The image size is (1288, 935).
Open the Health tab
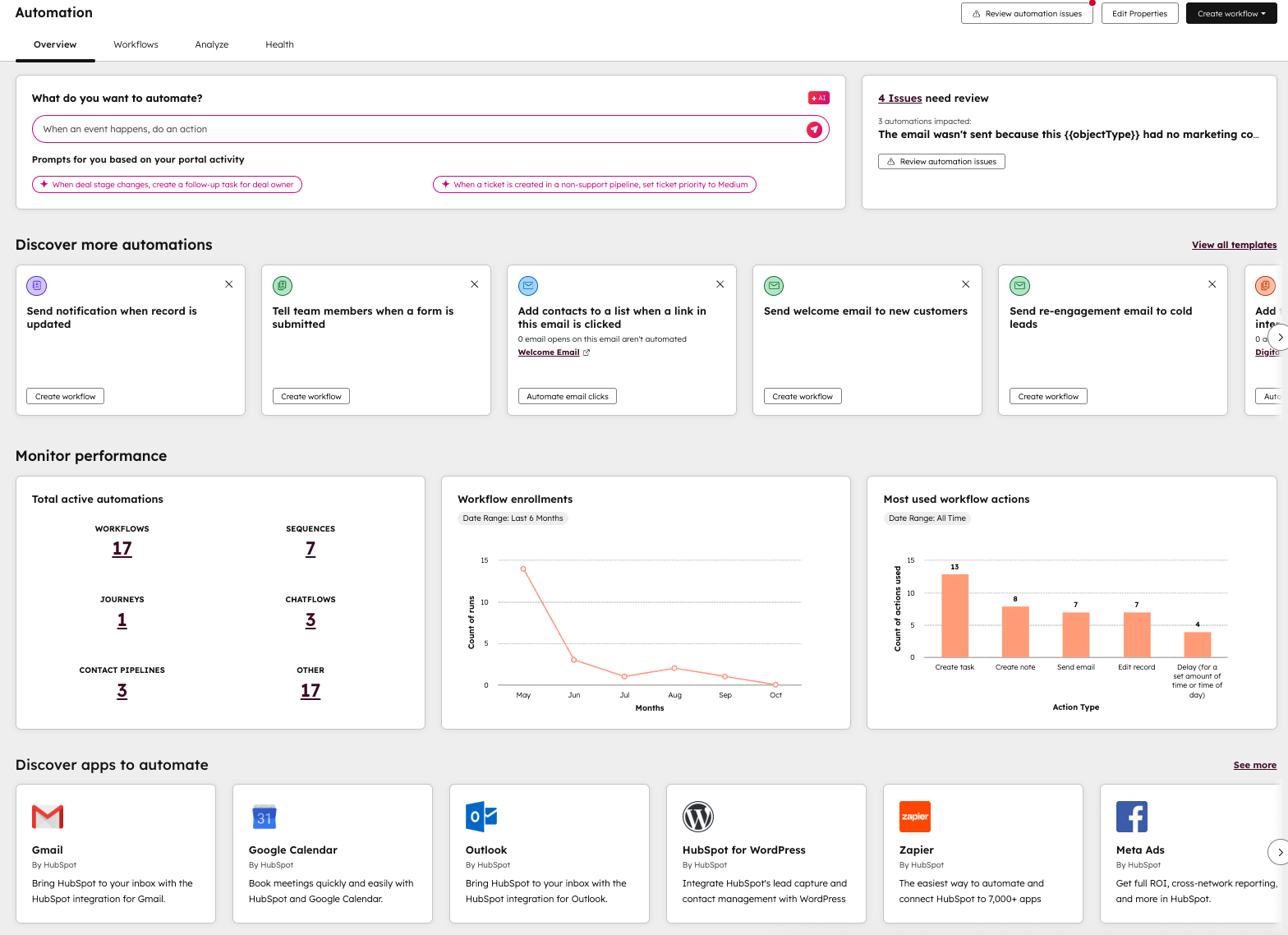click(x=279, y=44)
